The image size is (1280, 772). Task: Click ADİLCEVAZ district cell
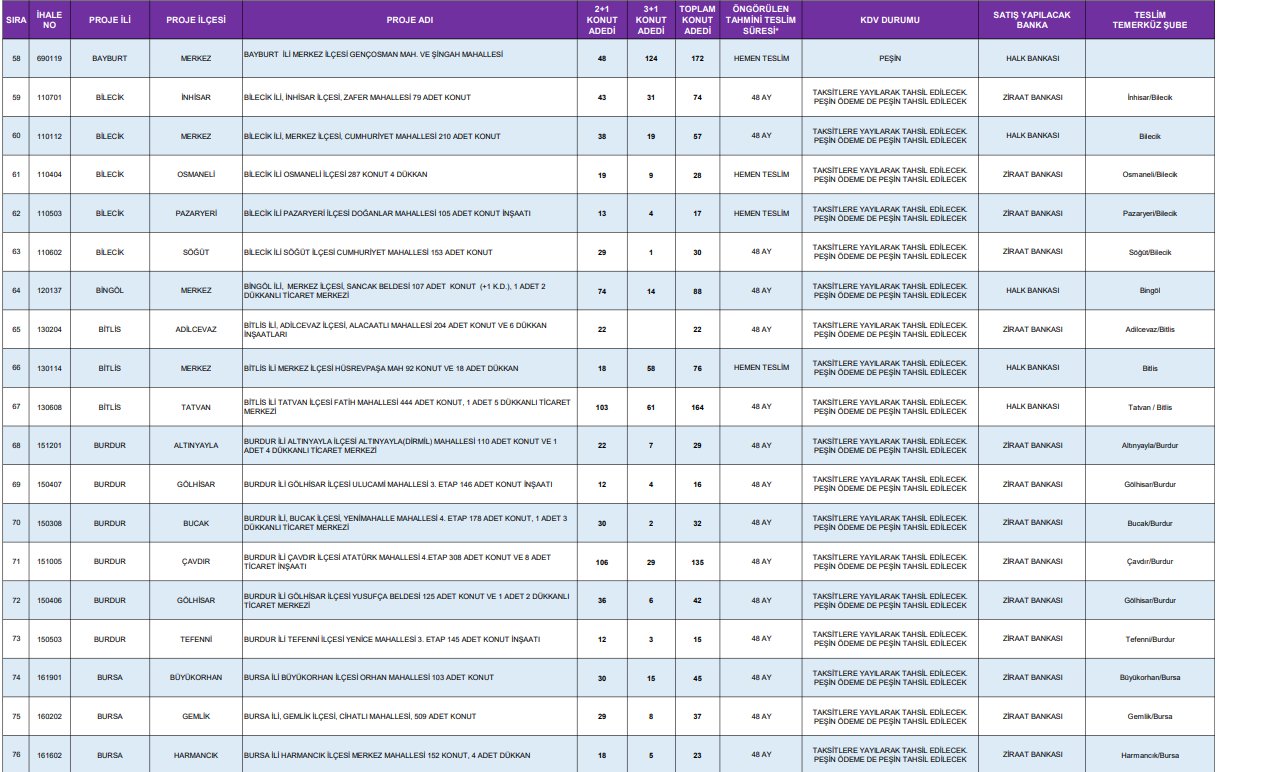(x=196, y=329)
